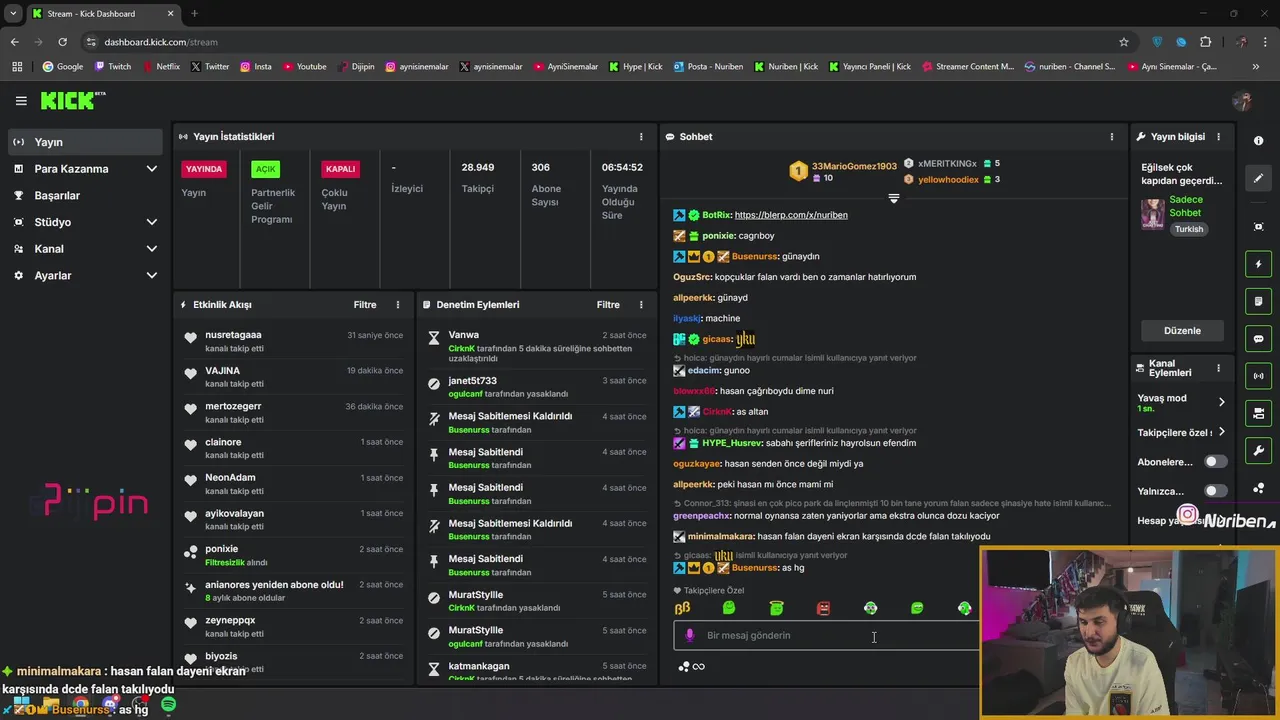Click the bubbles icon in right toolbar

1258,488
